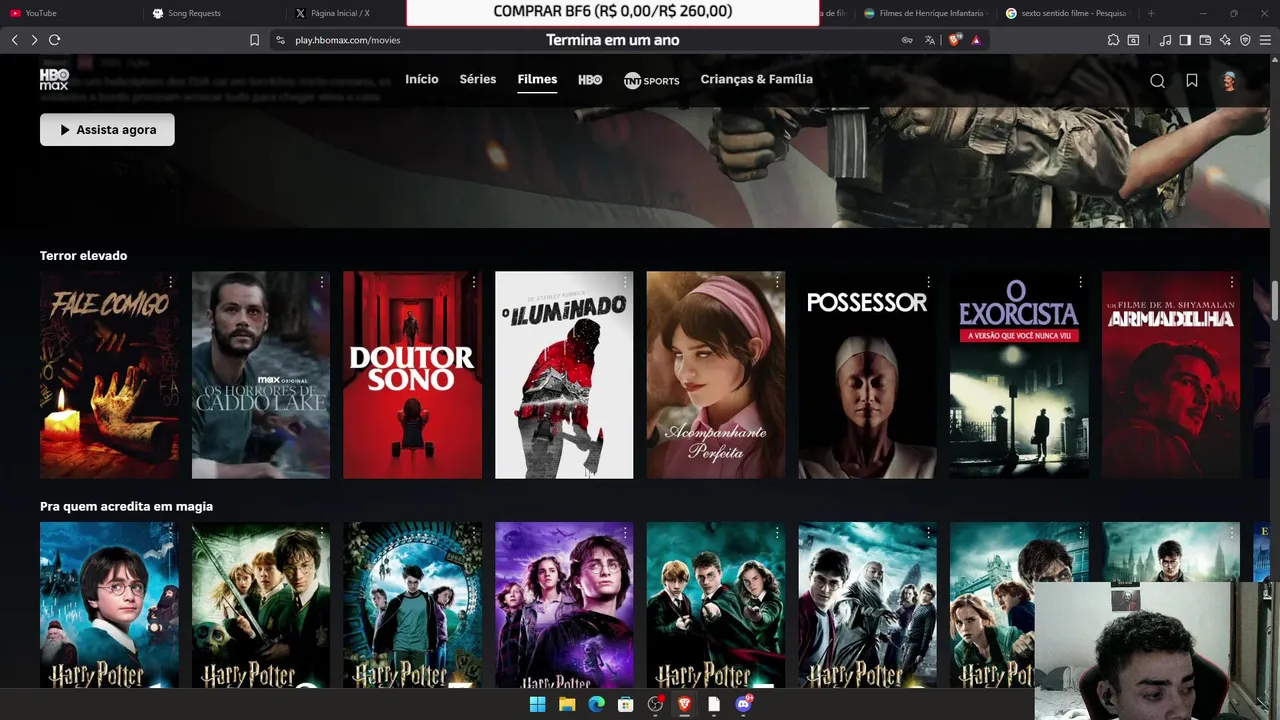Open O Iluminado poster
The width and height of the screenshot is (1280, 720).
(x=564, y=375)
